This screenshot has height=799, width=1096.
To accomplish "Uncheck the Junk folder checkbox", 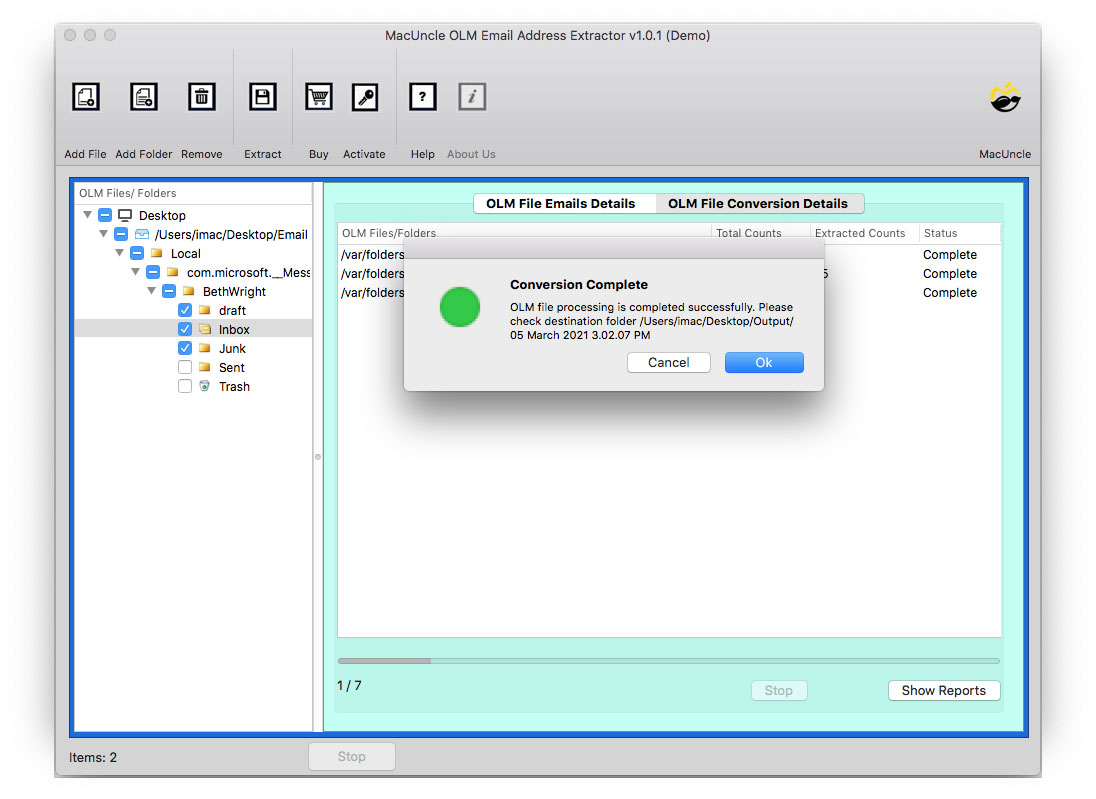I will coord(185,347).
